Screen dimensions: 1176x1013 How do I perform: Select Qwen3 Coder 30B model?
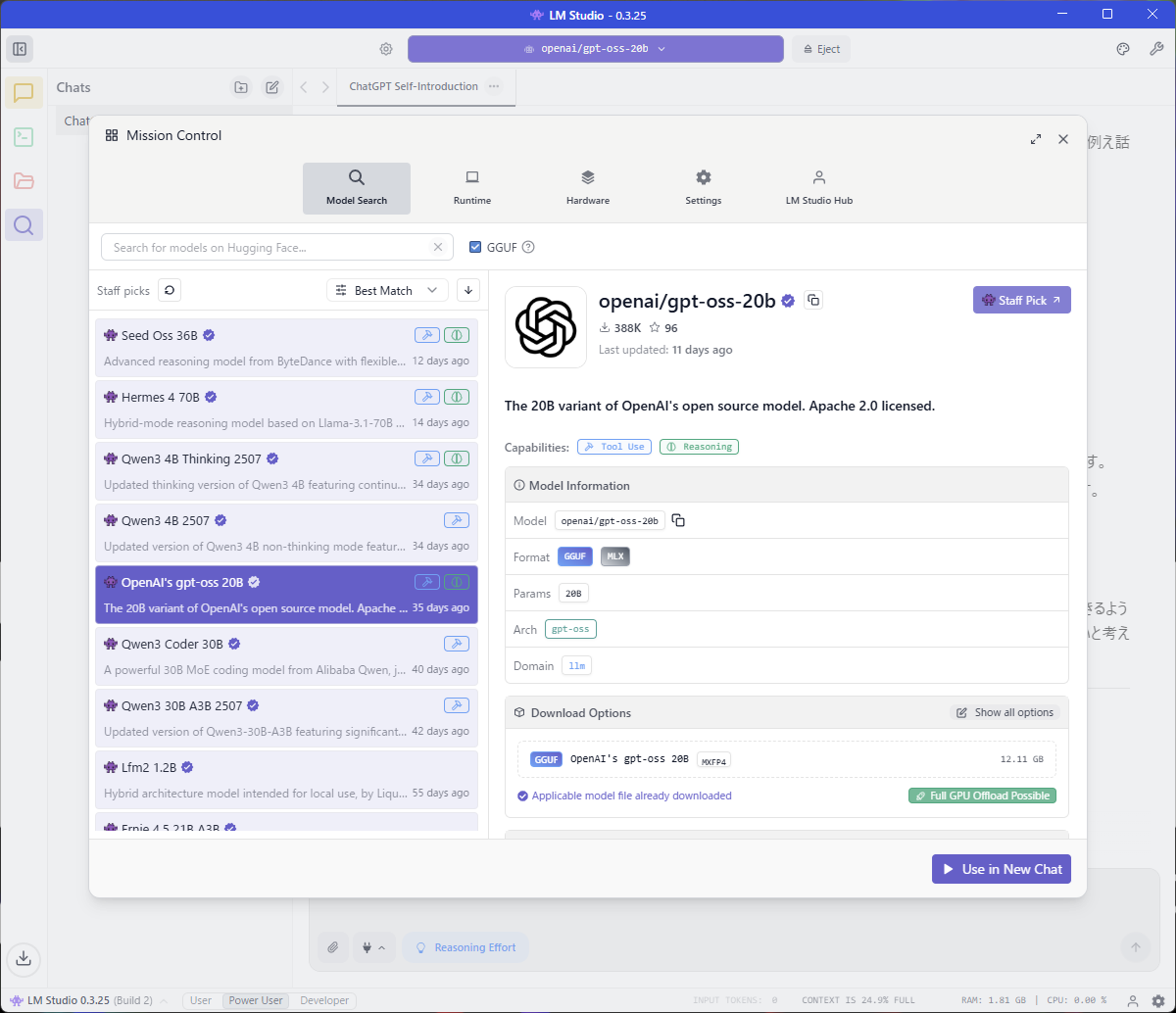click(286, 656)
